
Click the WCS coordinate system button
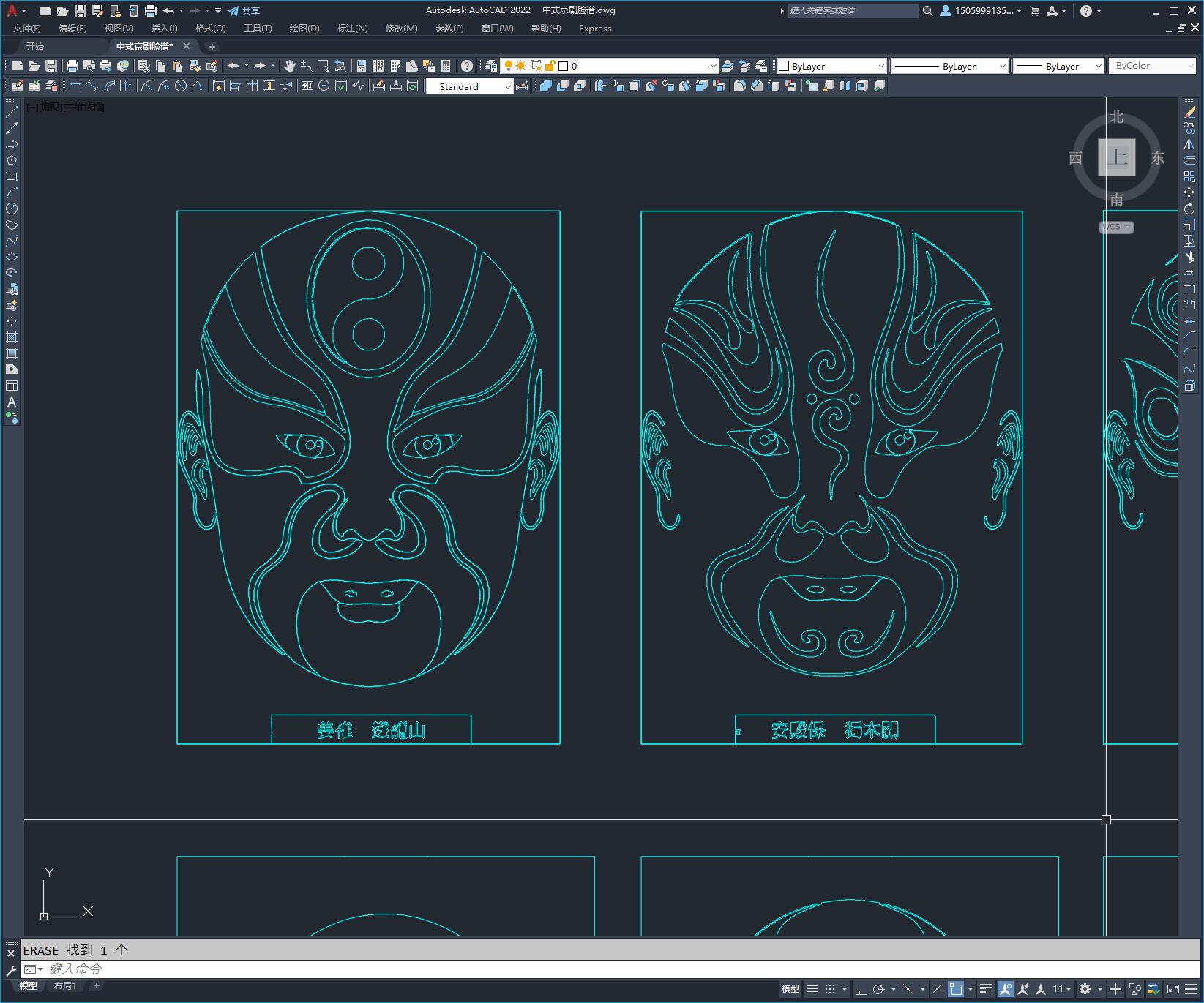click(x=1116, y=227)
